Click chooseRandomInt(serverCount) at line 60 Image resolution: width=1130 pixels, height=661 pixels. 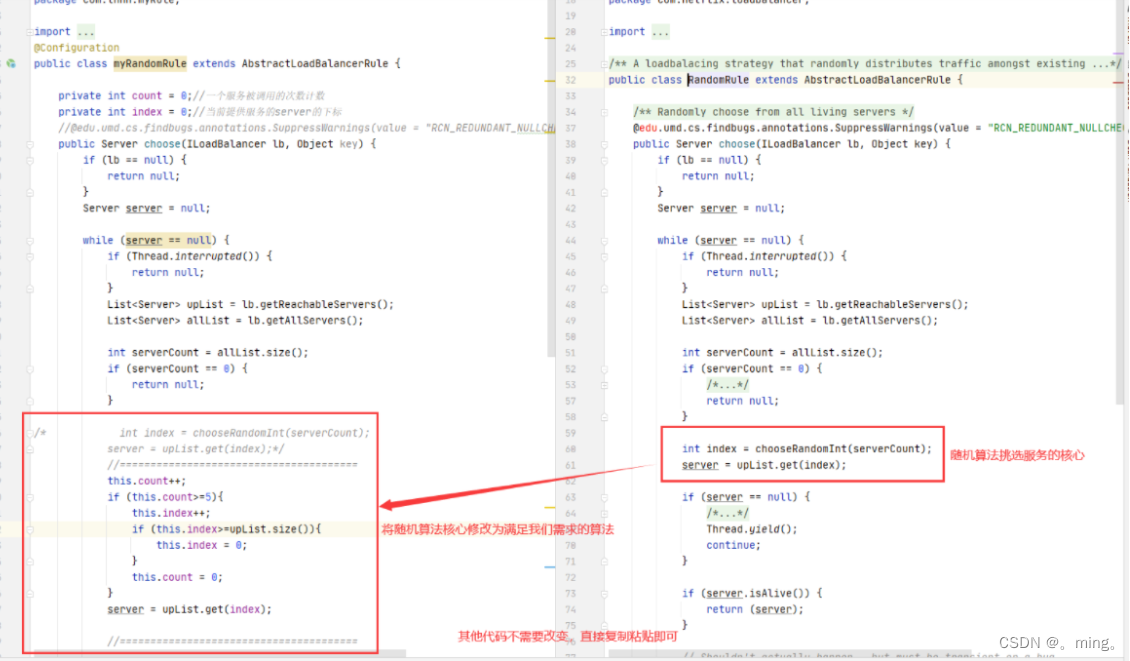click(x=843, y=449)
